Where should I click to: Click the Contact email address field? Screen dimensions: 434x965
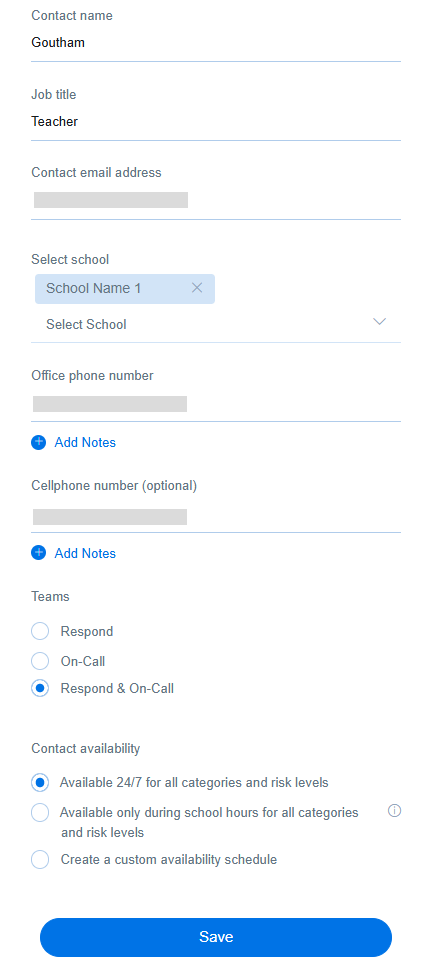click(x=216, y=201)
